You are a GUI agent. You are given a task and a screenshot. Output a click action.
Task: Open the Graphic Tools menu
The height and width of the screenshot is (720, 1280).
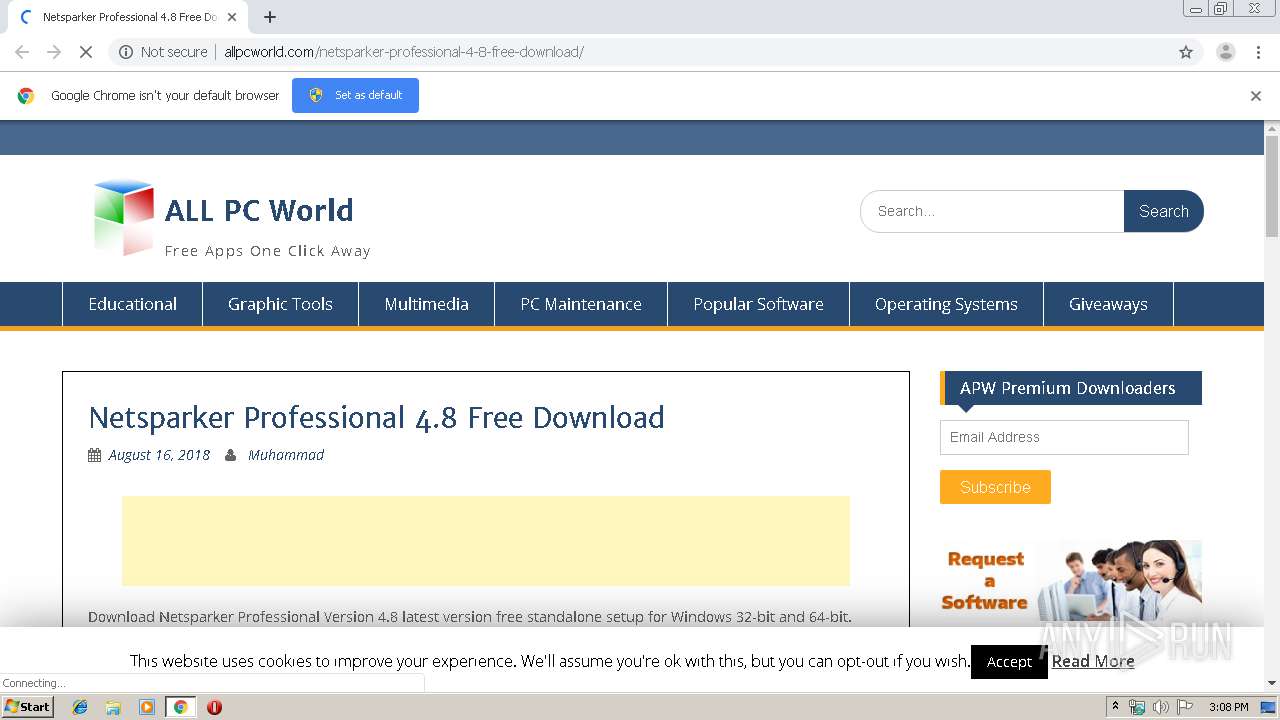pos(280,304)
